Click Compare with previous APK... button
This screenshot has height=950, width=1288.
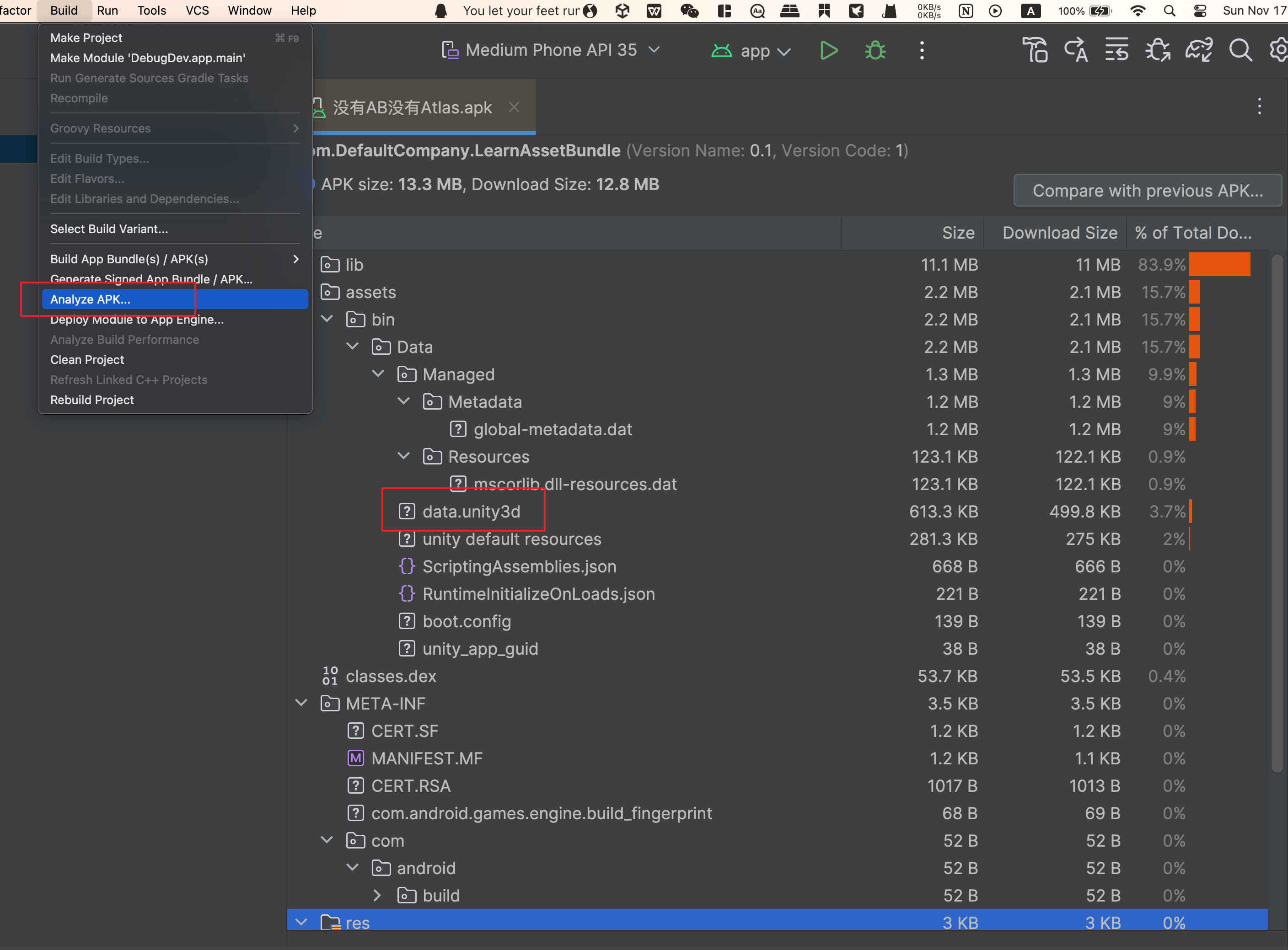(x=1147, y=190)
